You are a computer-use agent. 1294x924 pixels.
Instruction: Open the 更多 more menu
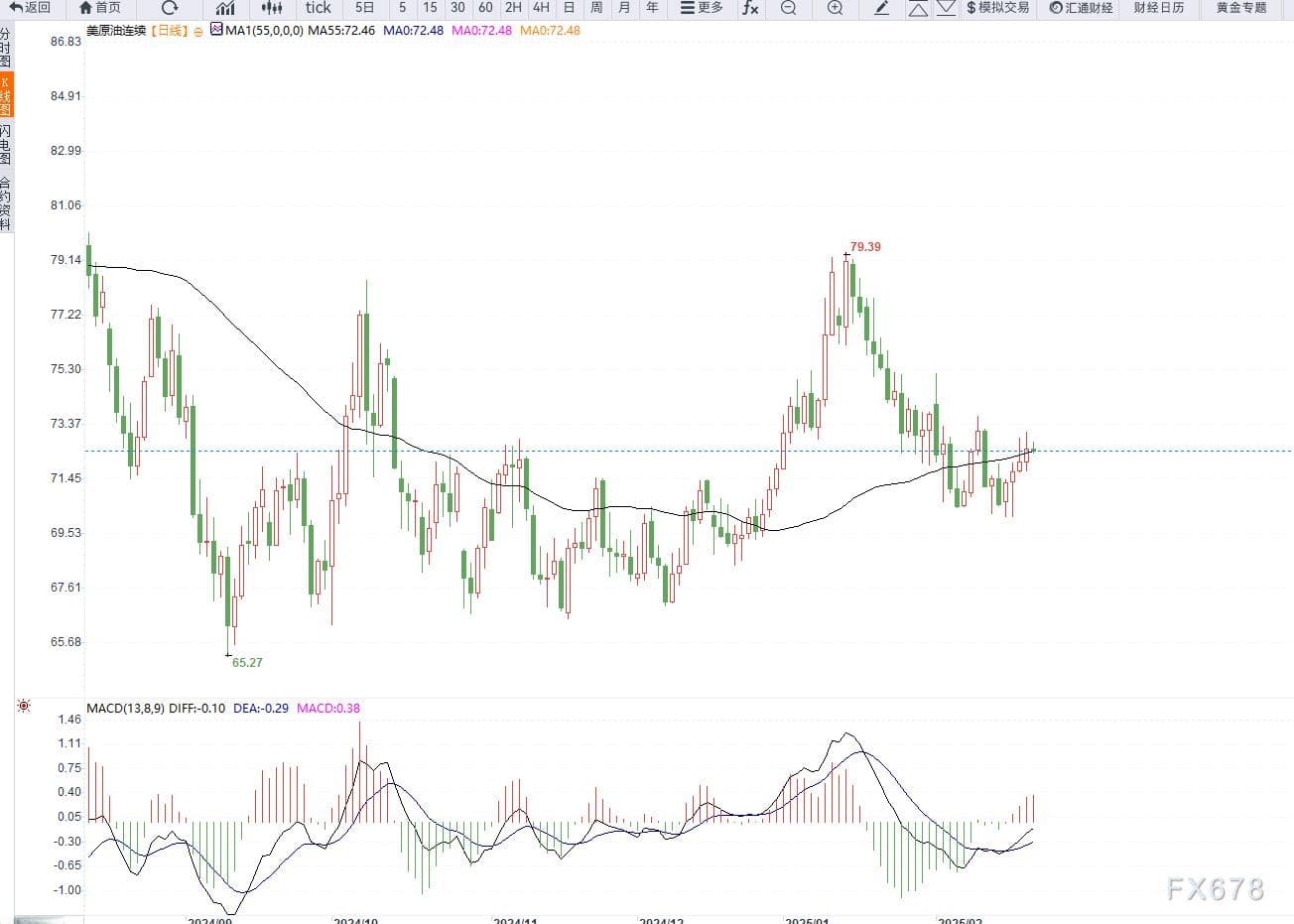click(x=702, y=8)
